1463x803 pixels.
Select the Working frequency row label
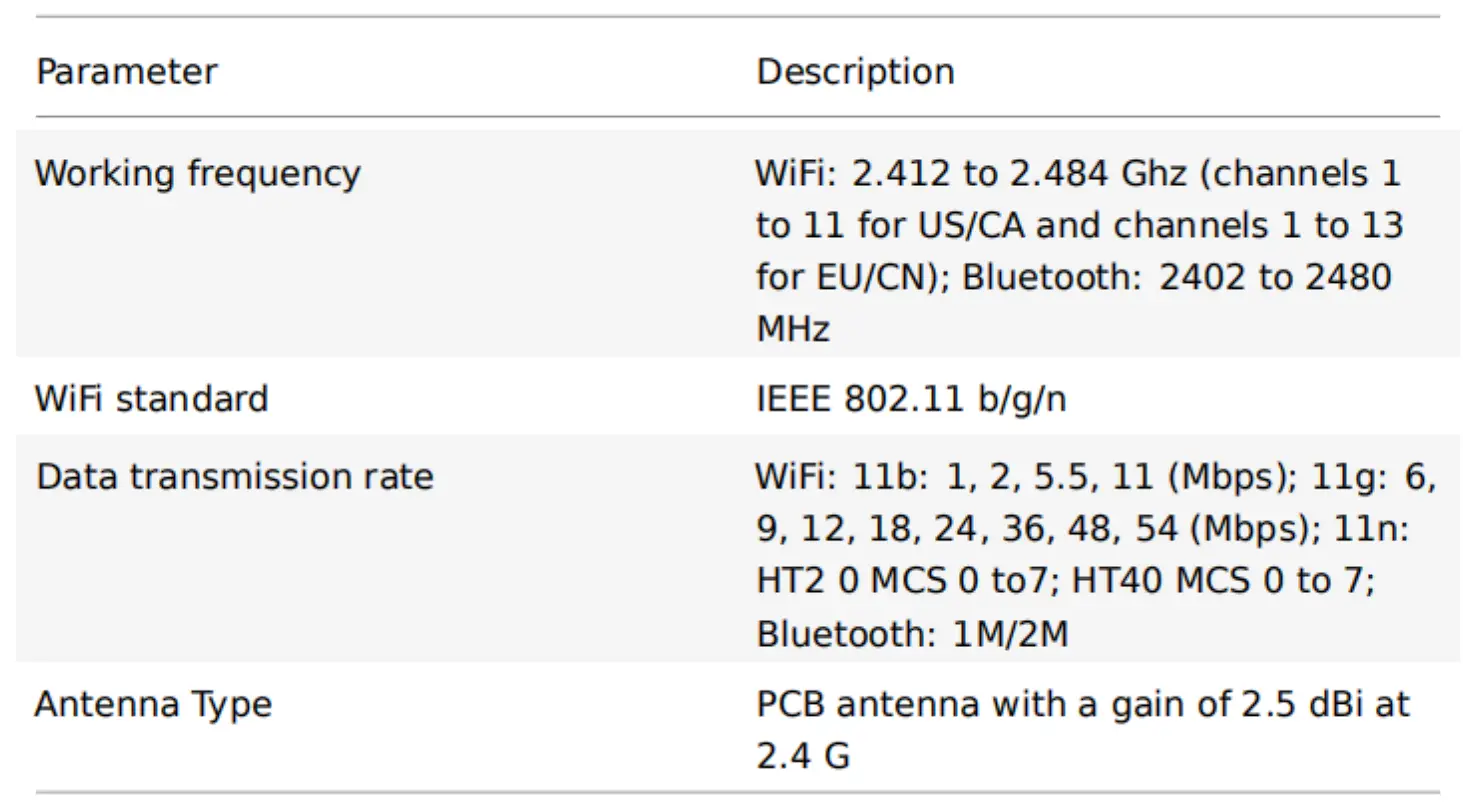[x=197, y=174]
